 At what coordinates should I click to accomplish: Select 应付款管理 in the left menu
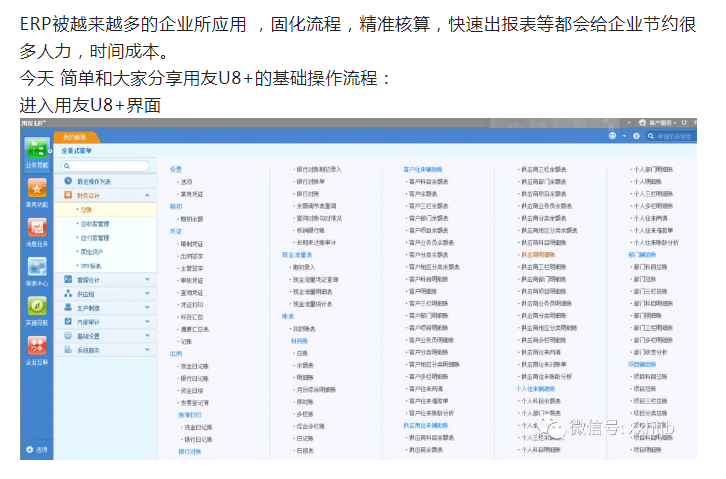[x=95, y=238]
